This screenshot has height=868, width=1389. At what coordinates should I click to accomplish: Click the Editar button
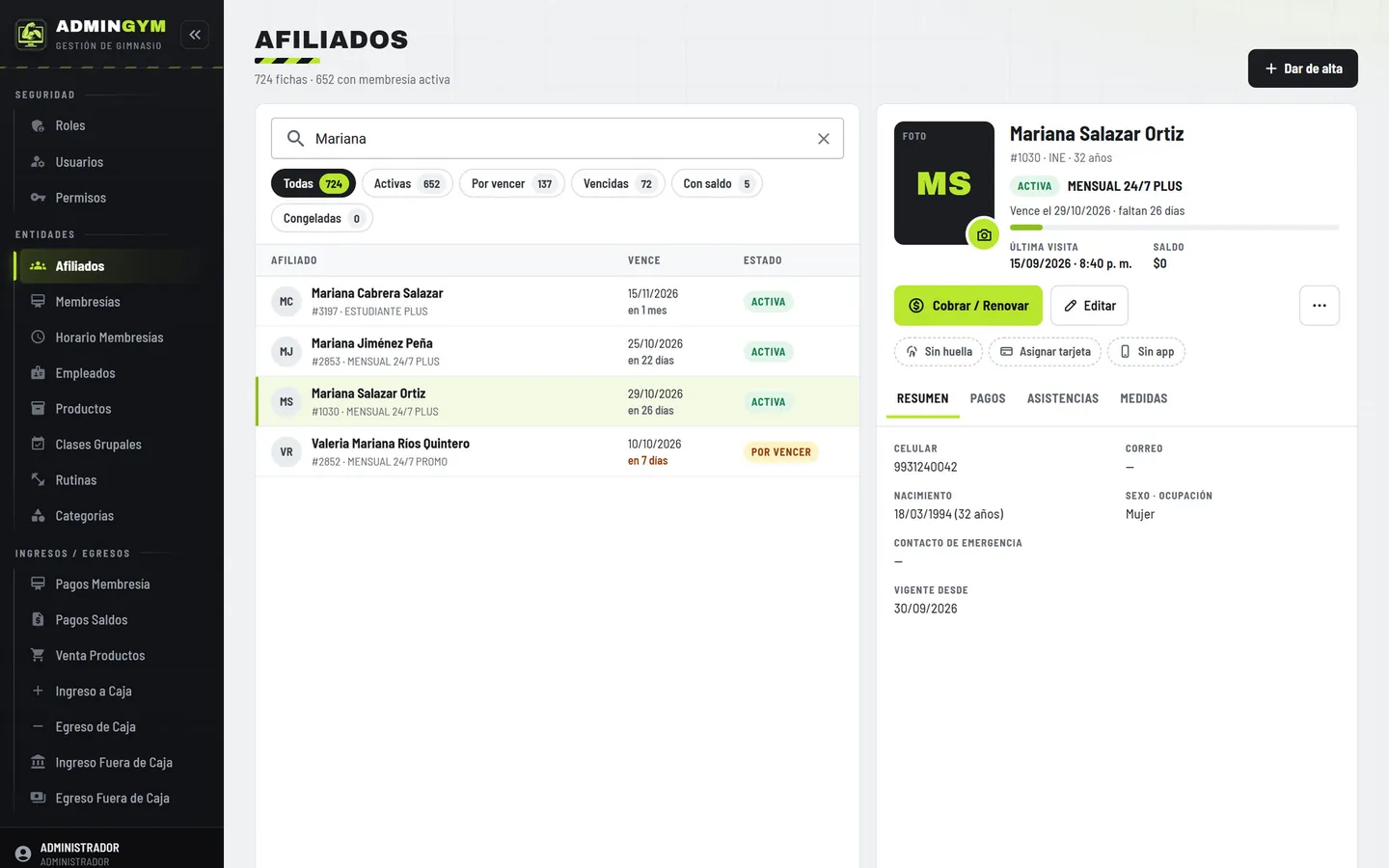(1089, 306)
